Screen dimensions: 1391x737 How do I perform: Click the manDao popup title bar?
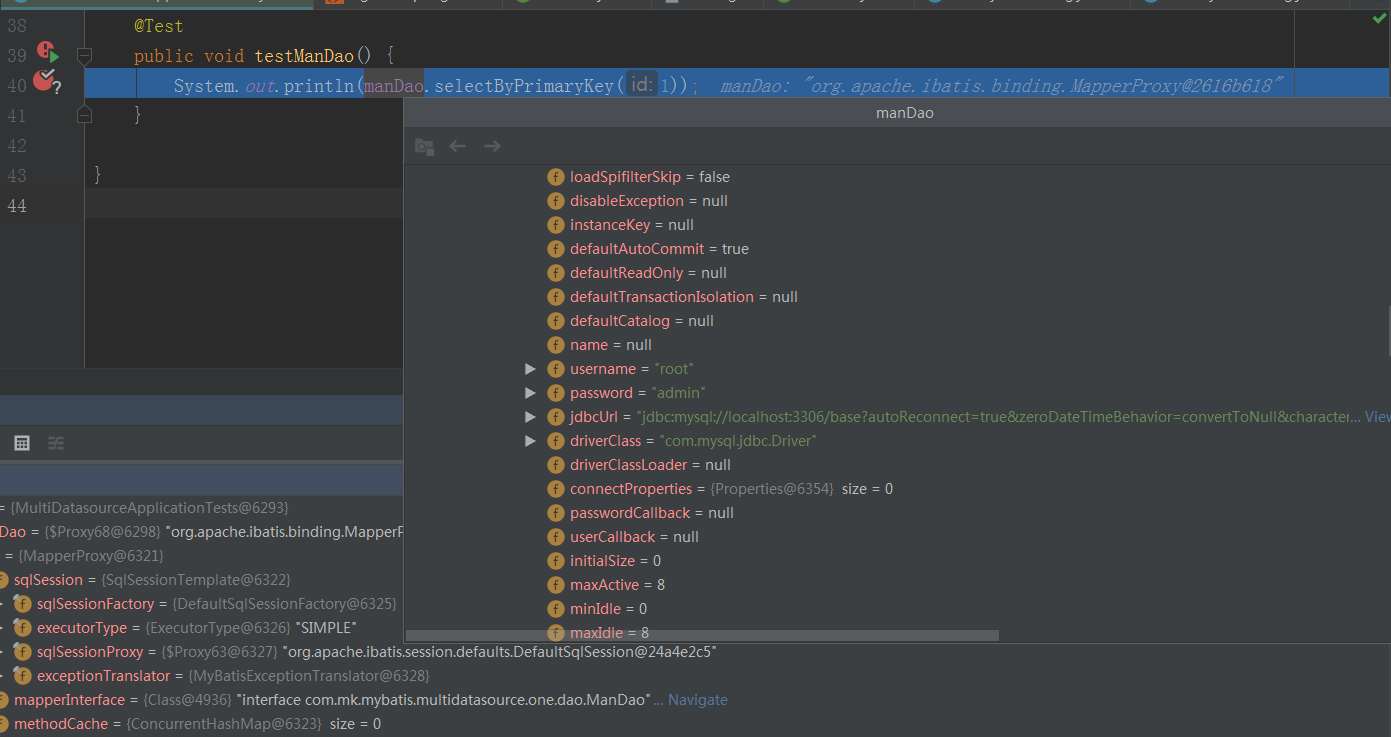[x=897, y=113]
